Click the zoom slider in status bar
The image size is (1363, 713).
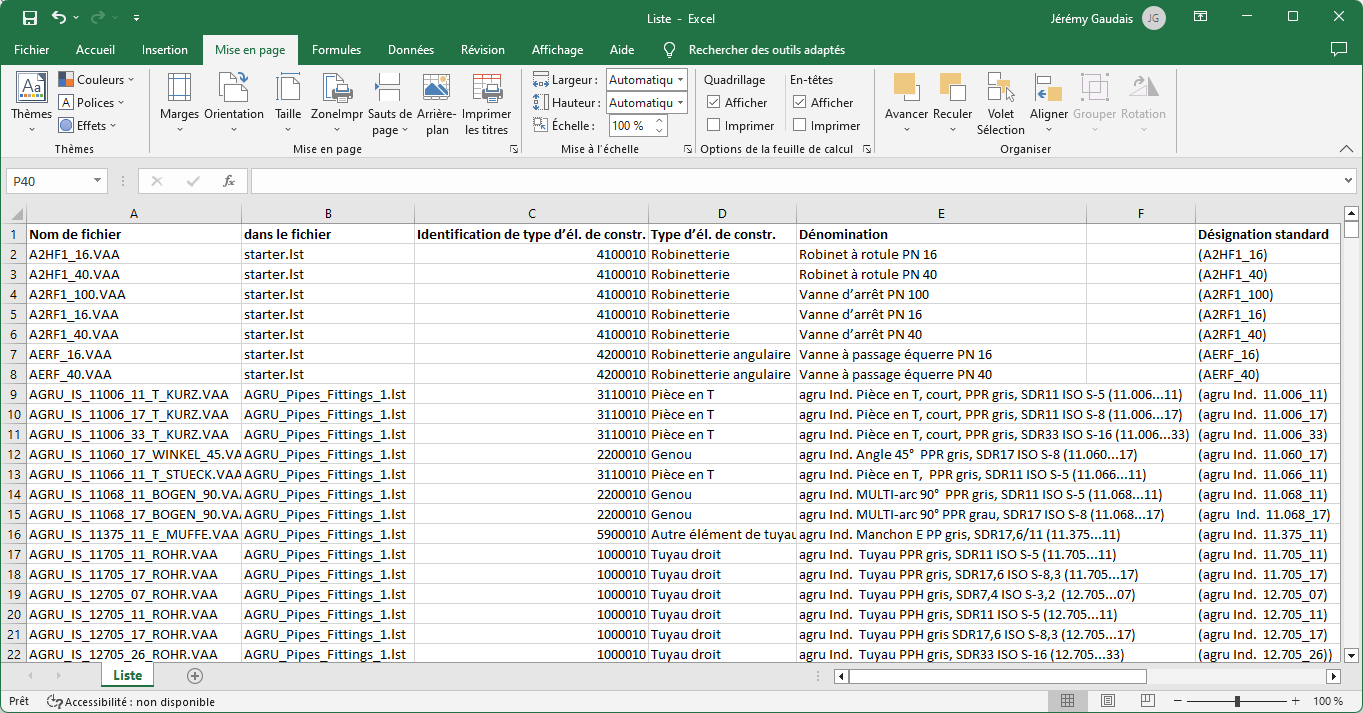click(1237, 701)
